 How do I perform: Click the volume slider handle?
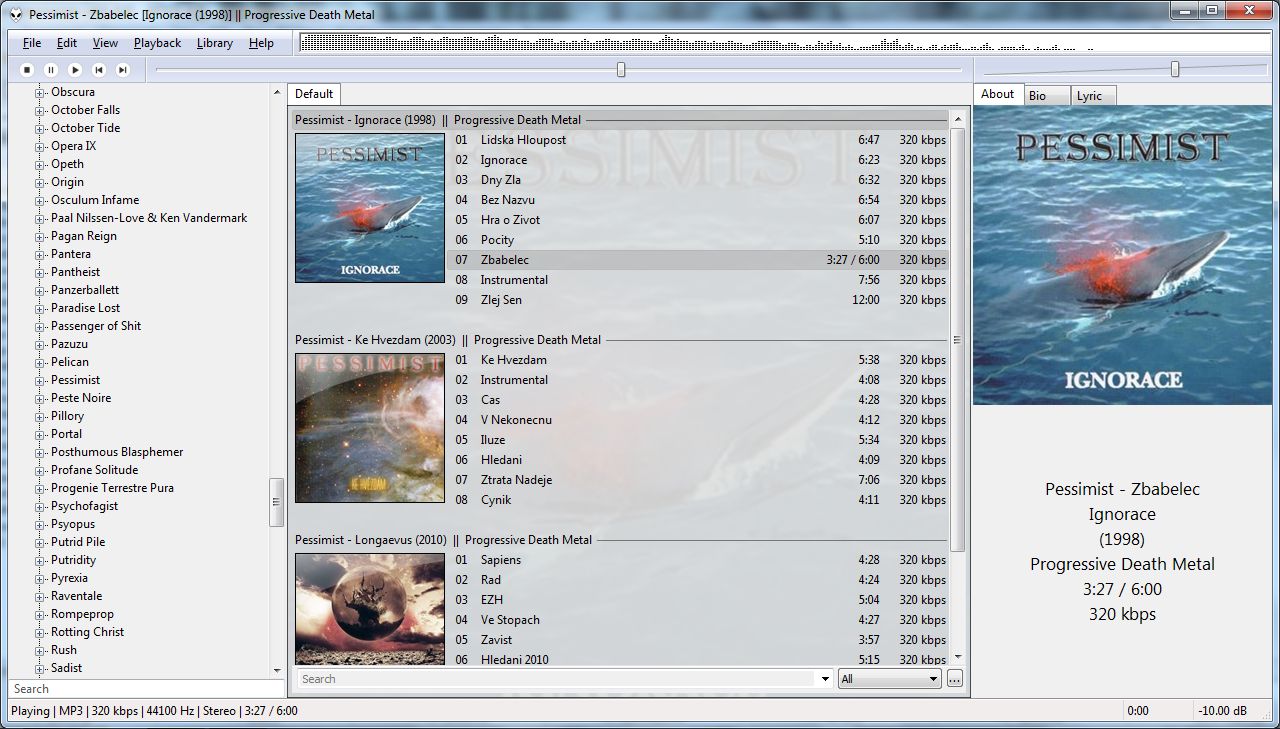(1175, 69)
